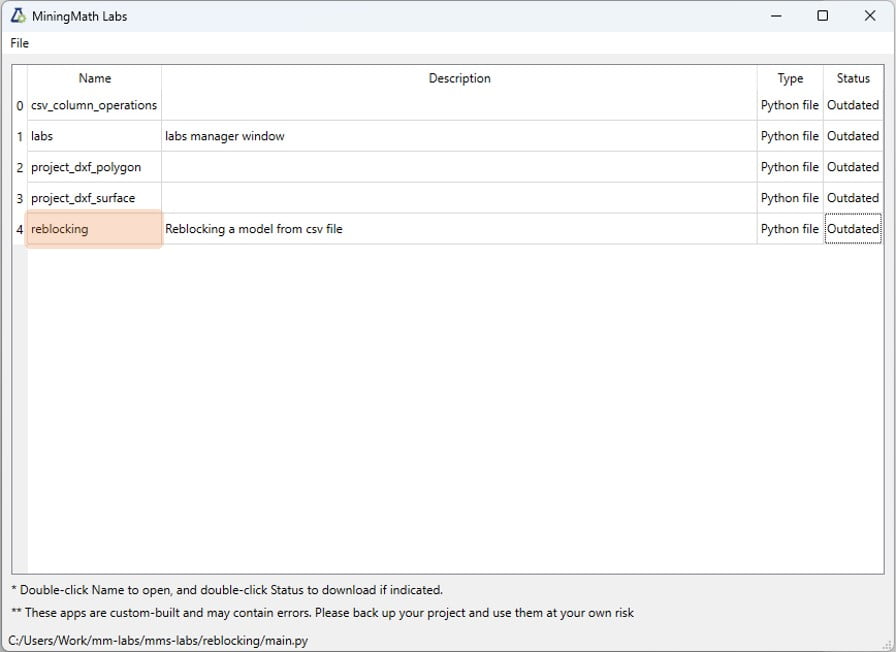Click Outdated status for project_dxf_polygon
The width and height of the screenshot is (896, 652).
tap(852, 167)
